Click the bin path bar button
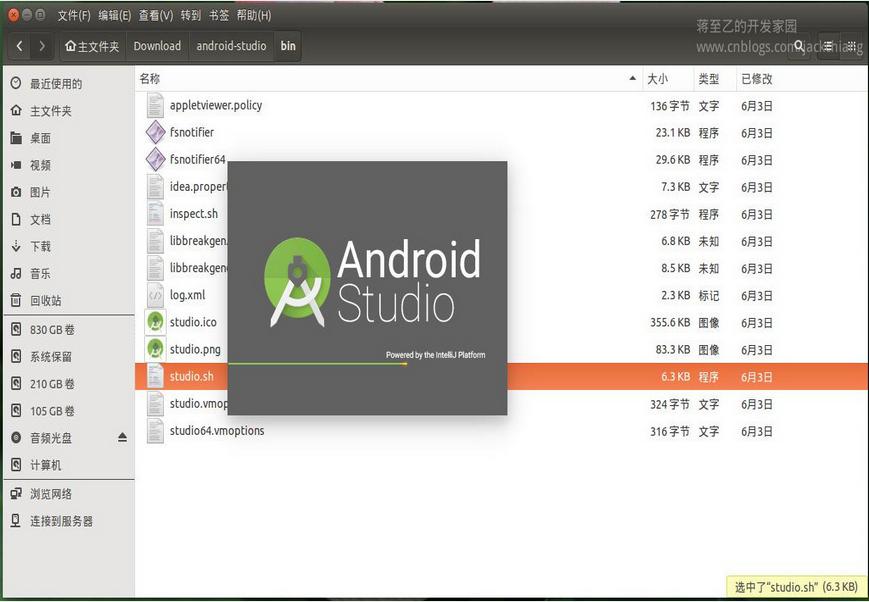 point(288,46)
